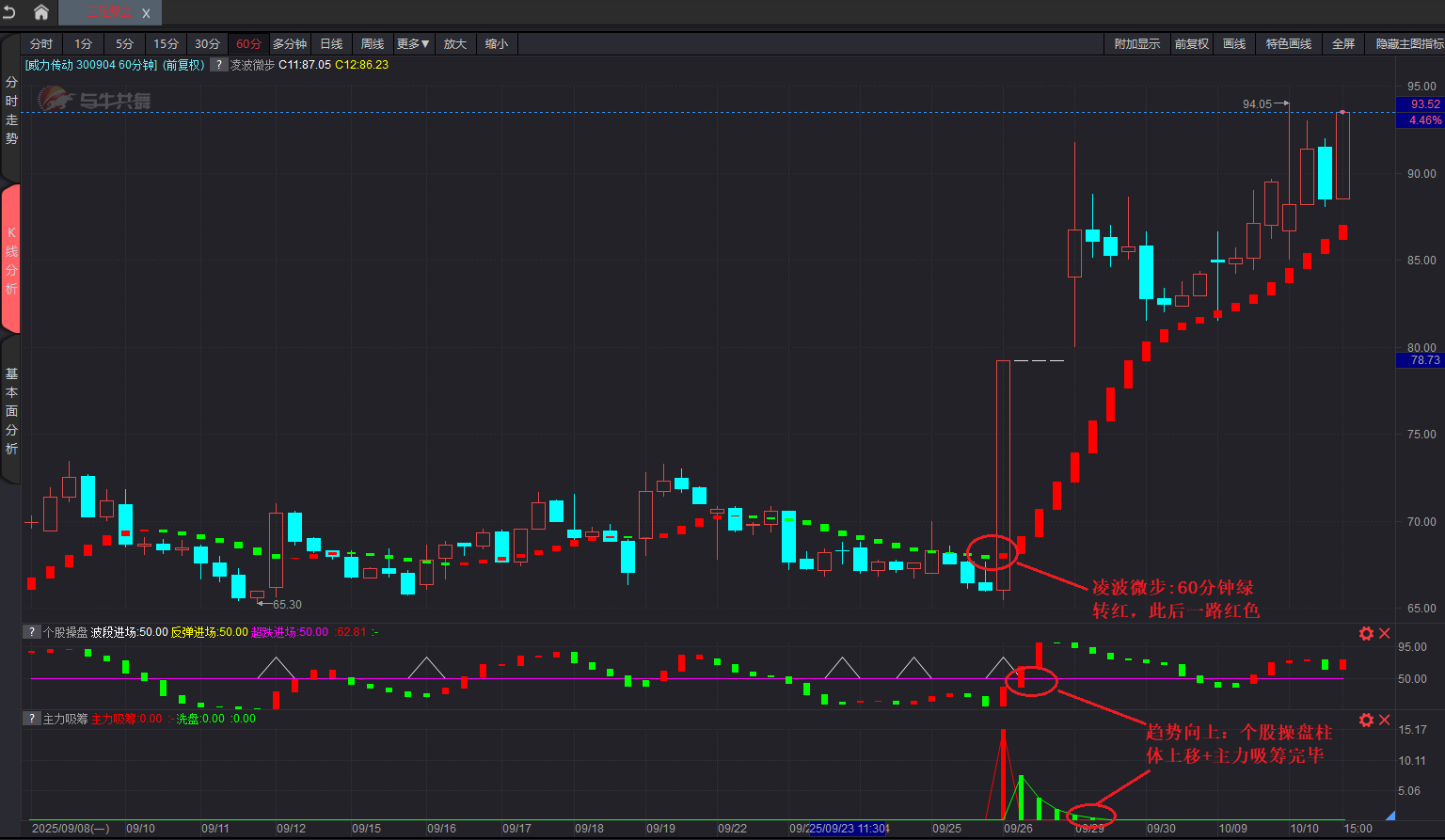Viewport: 1445px width, 840px height.
Task: Open 特色画线 special drawing tools
Action: click(1288, 44)
